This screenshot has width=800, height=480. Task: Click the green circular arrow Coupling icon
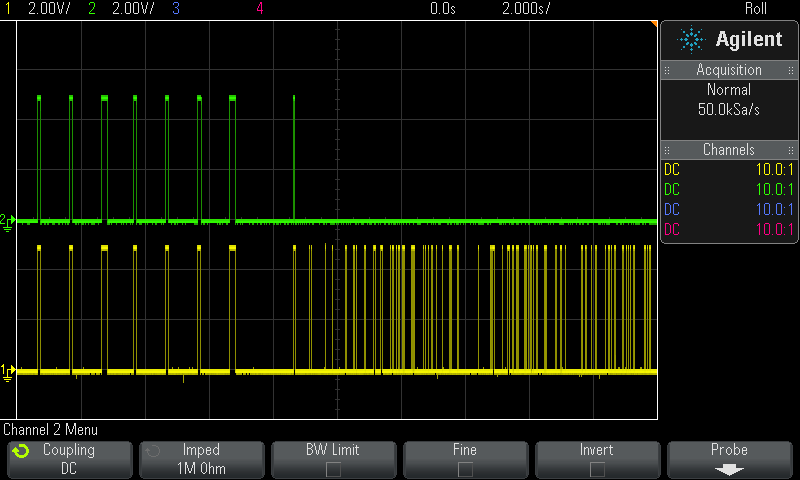tap(21, 451)
